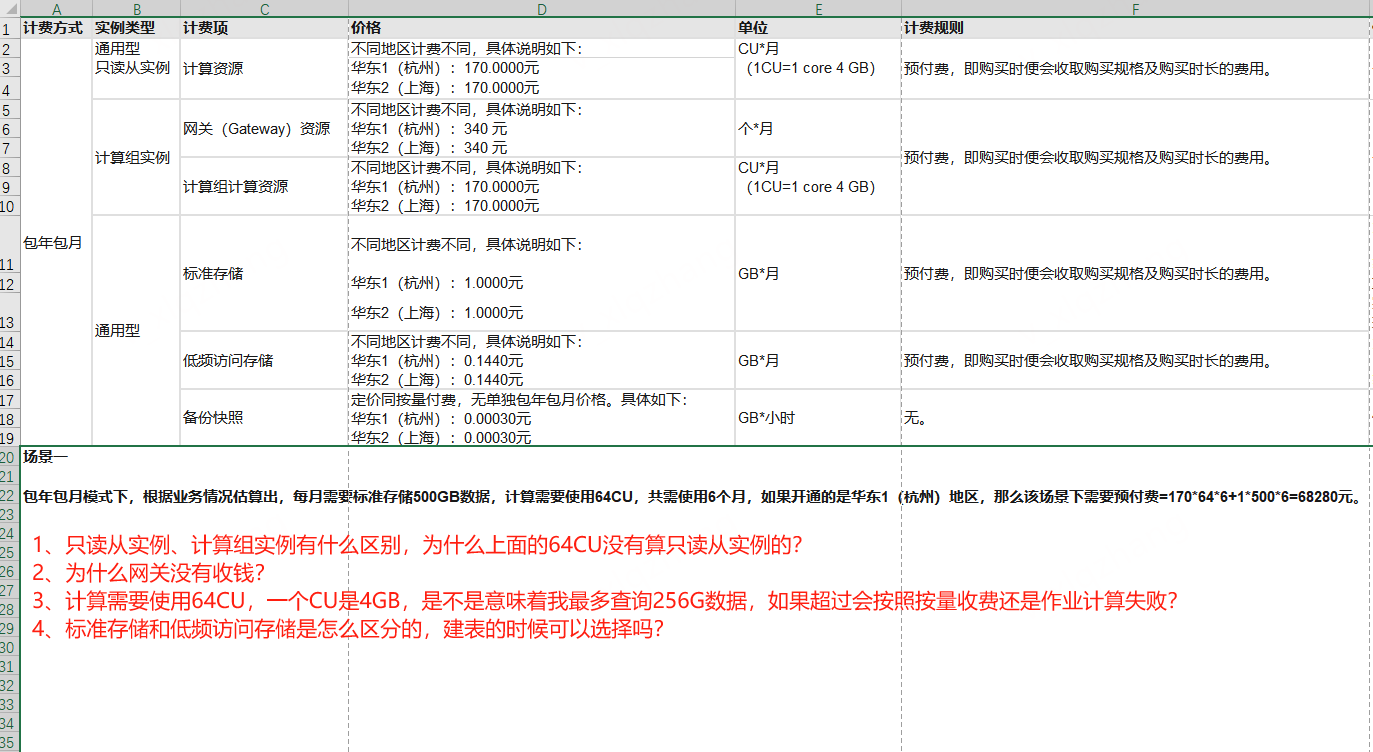Select column B header

(136, 9)
